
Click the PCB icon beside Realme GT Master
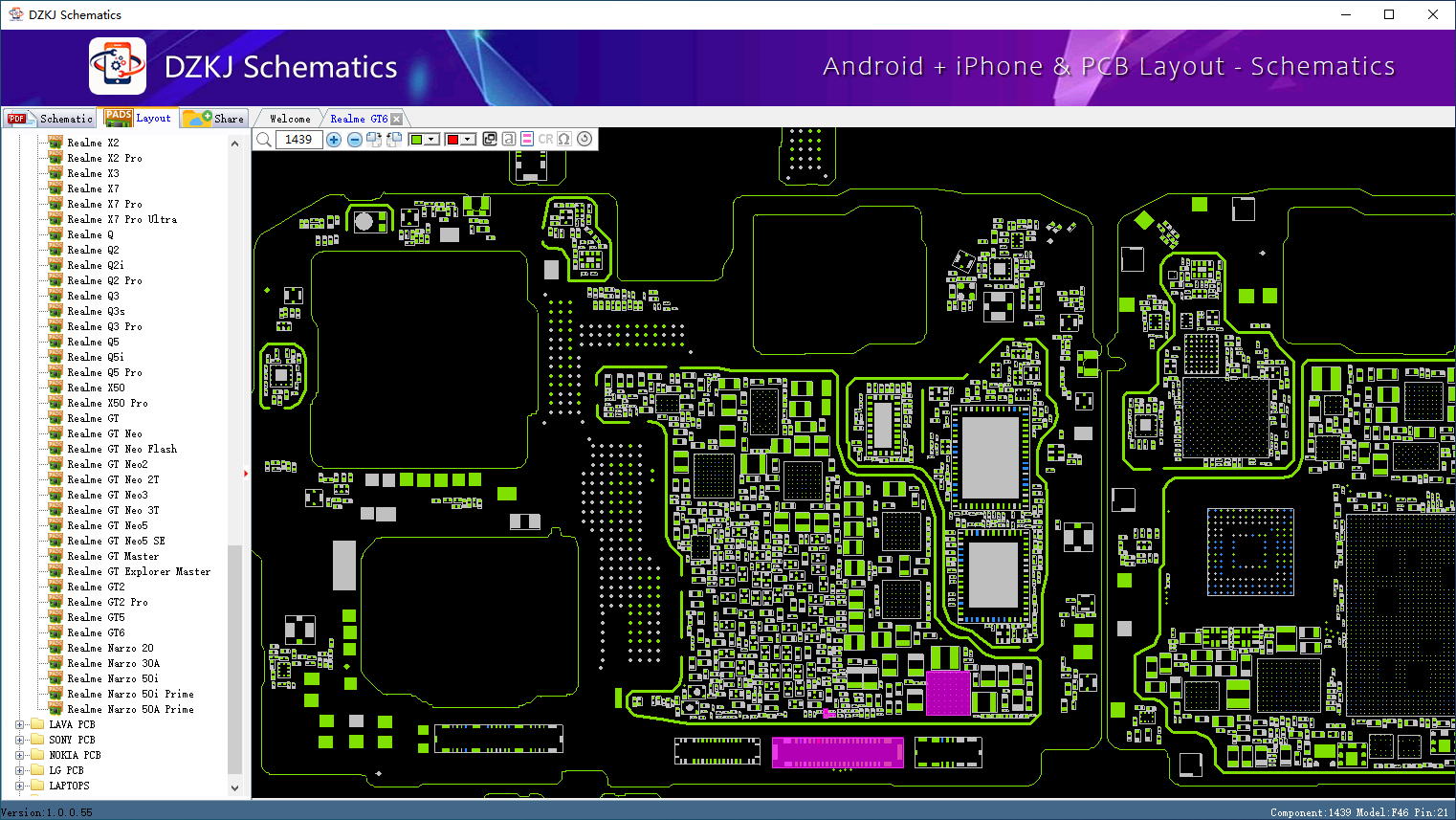pos(55,556)
